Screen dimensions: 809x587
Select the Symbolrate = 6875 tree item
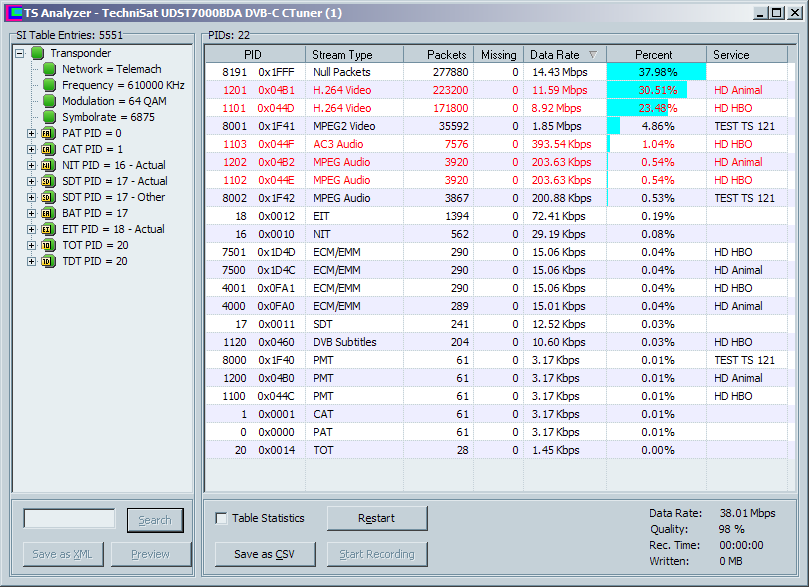[x=108, y=117]
